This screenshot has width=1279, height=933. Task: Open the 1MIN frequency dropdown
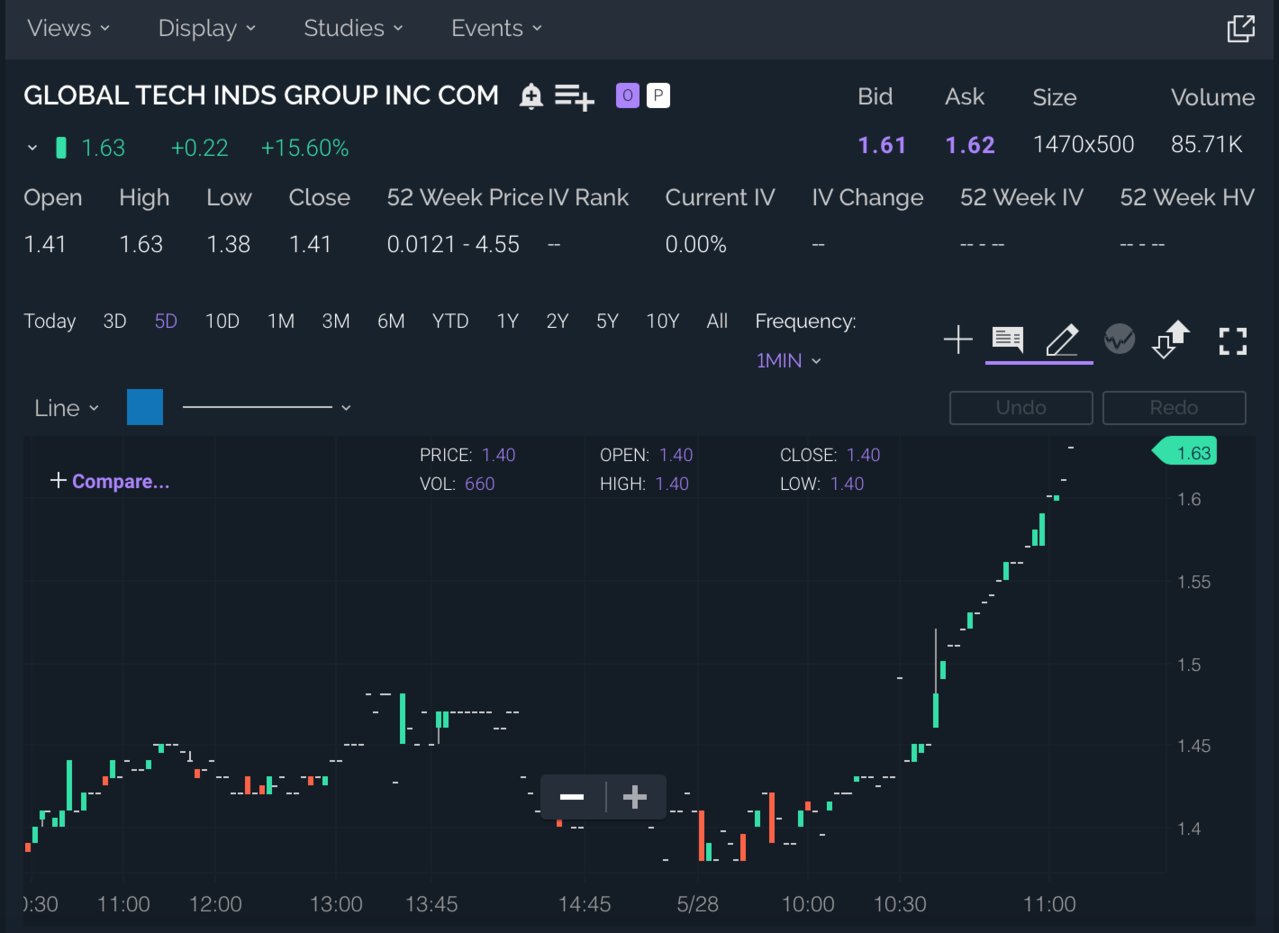(x=789, y=360)
